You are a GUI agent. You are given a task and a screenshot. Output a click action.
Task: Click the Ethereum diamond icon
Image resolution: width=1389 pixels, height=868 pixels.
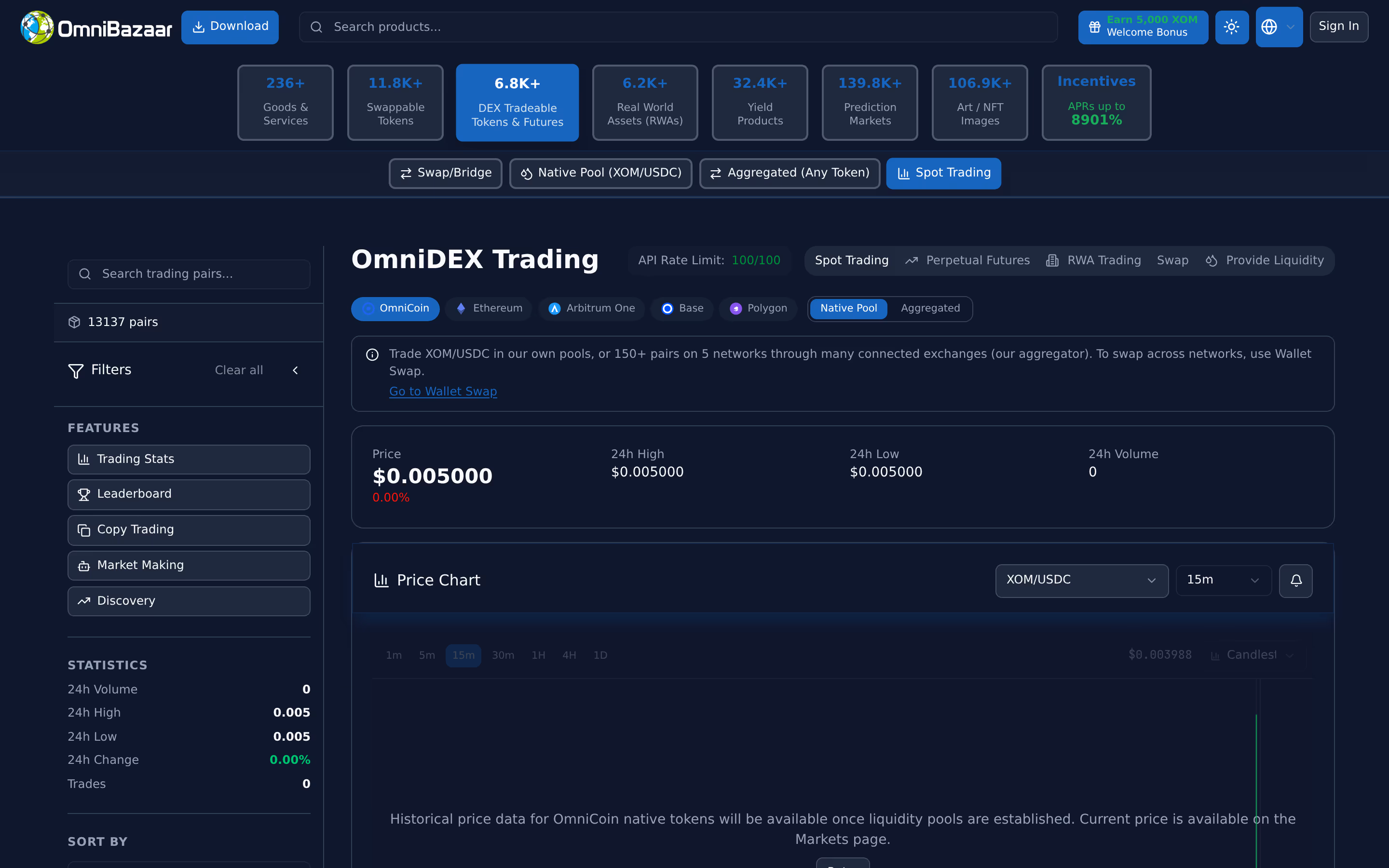(461, 309)
